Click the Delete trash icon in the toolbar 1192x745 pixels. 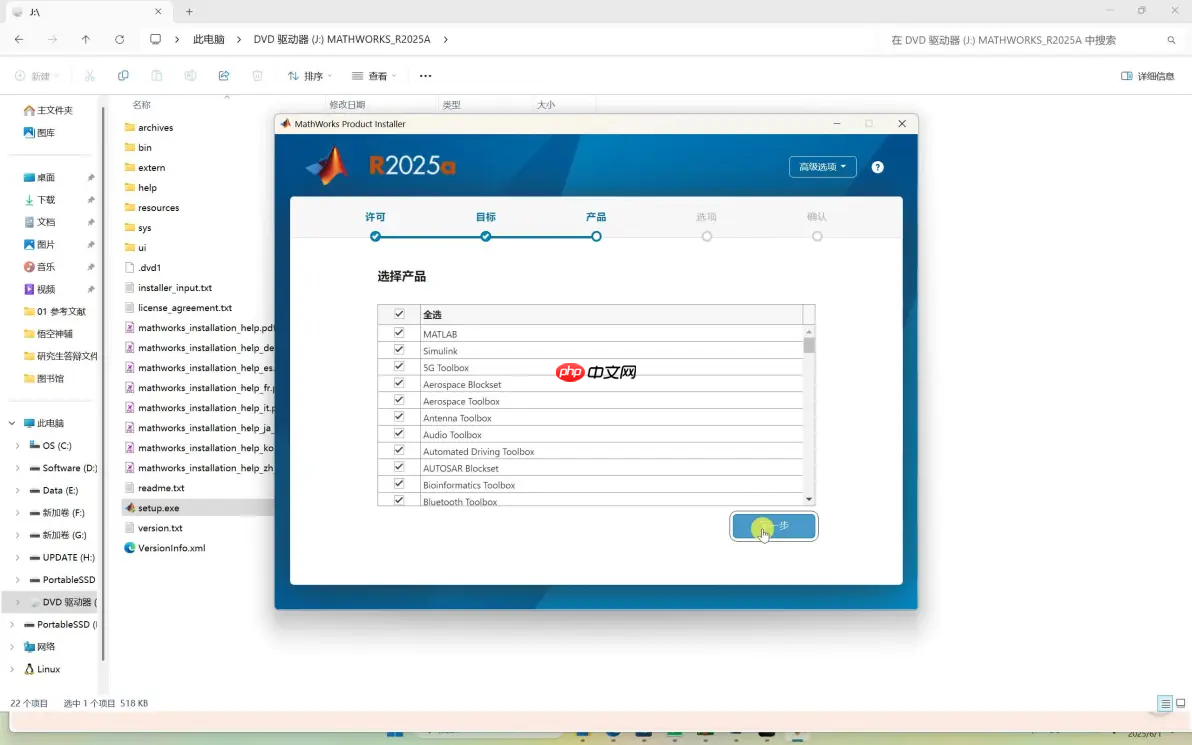coord(257,75)
